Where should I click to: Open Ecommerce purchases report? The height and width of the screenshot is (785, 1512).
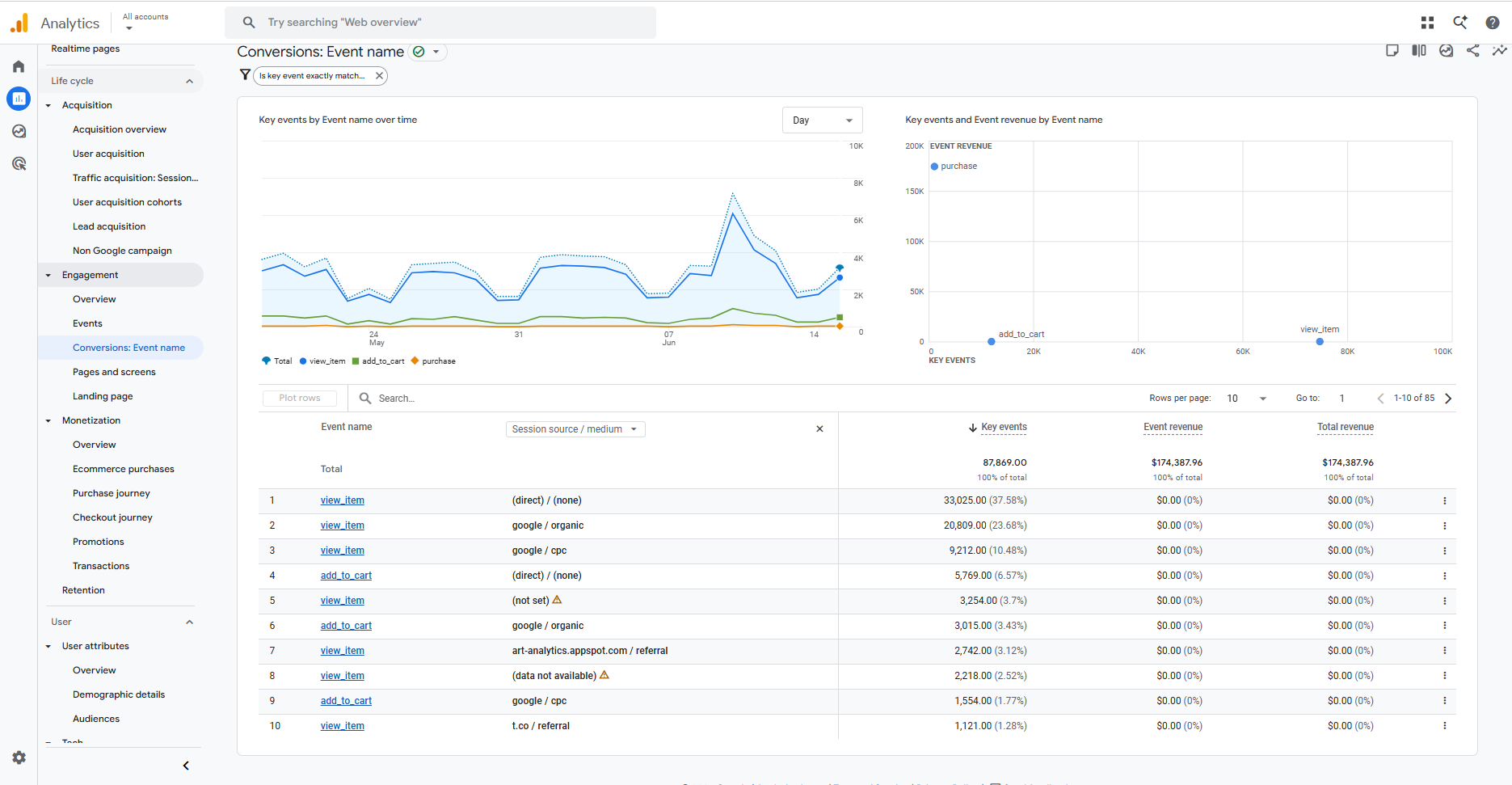[x=124, y=469]
